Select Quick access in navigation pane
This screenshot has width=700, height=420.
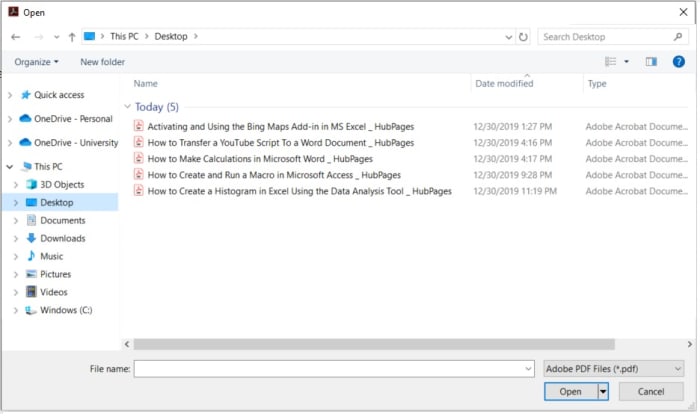[x=59, y=95]
